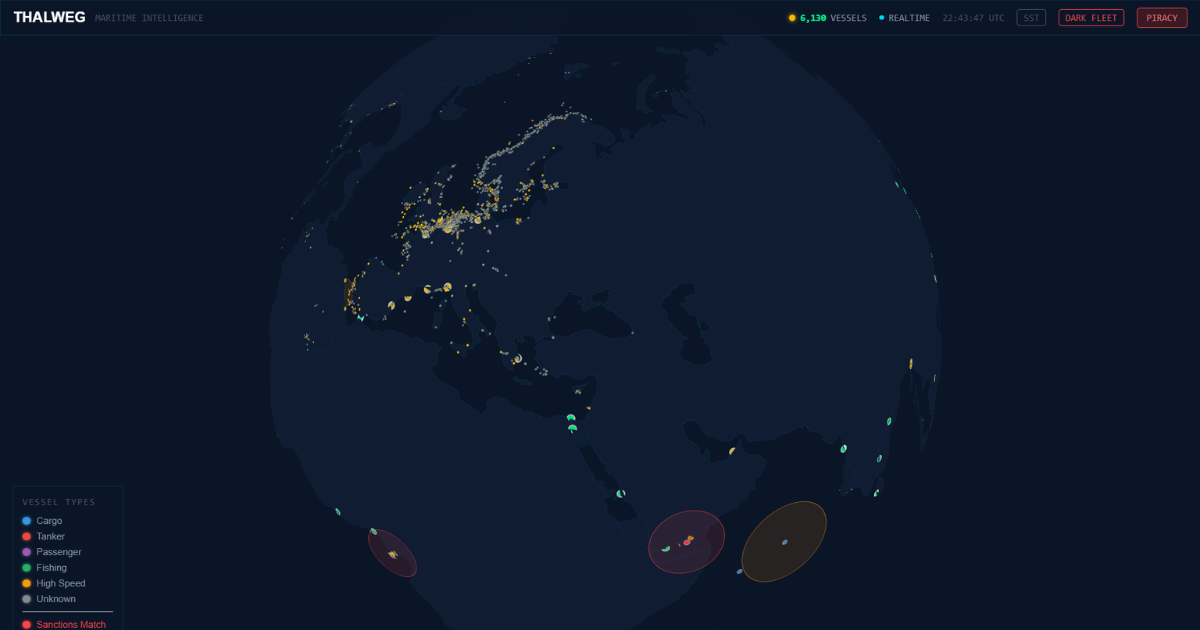Screen dimensions: 1200x630
Task: Select High Speed in the legend
Action: (x=52, y=583)
